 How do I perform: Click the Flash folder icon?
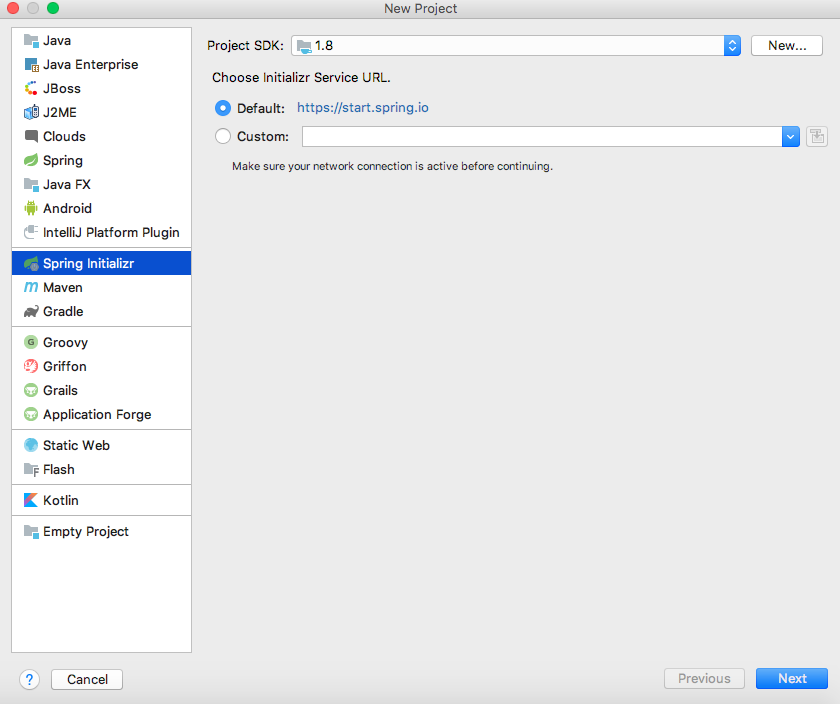[x=31, y=470]
